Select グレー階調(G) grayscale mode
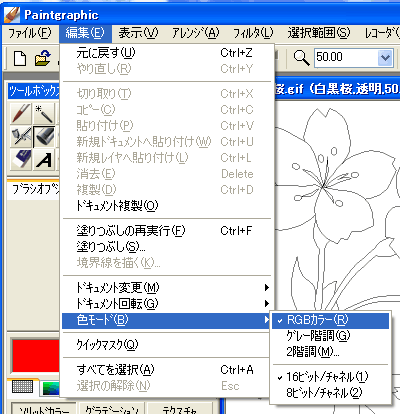The height and width of the screenshot is (414, 400). [x=330, y=336]
